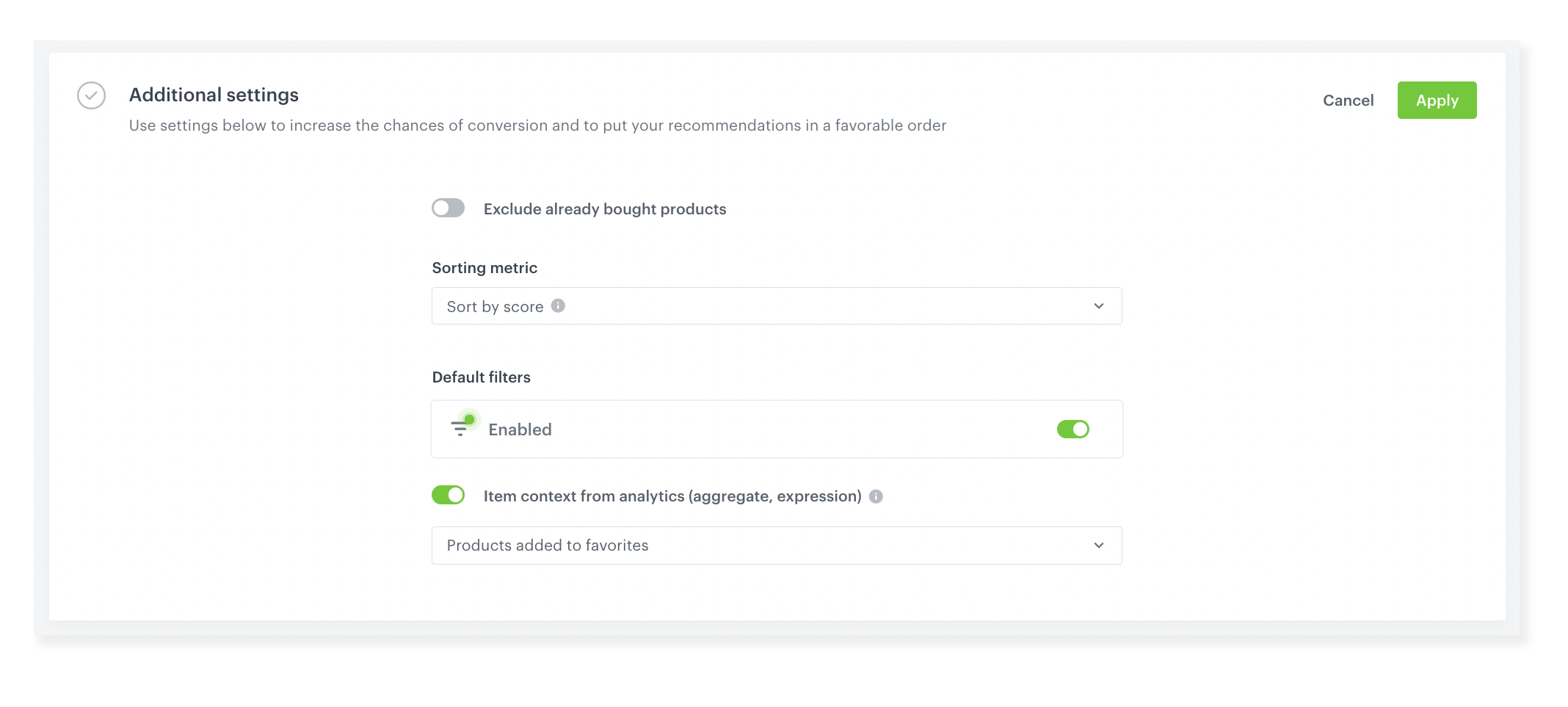Select the Enabled label in Default filters

520,429
